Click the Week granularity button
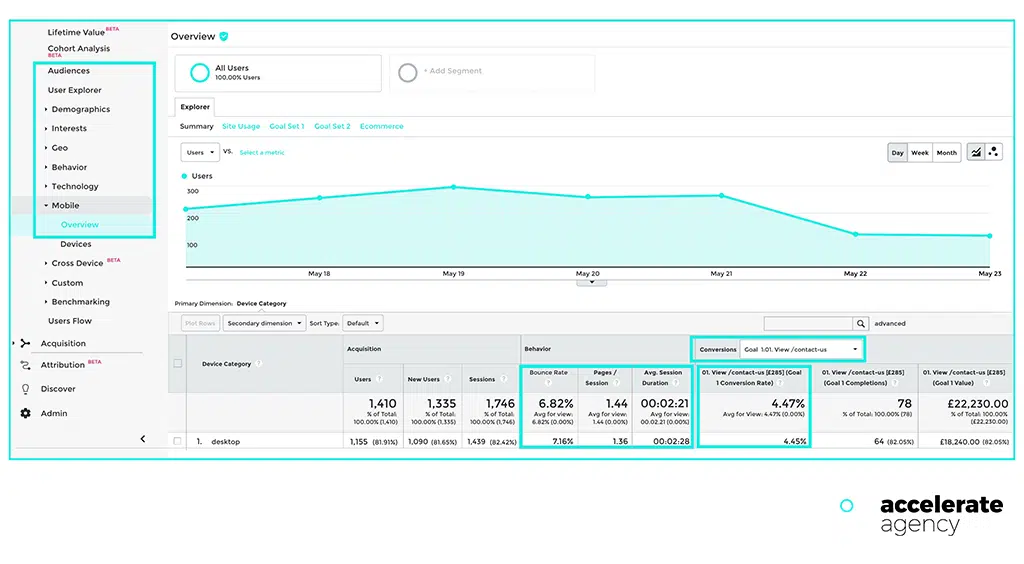 pyautogui.click(x=919, y=153)
